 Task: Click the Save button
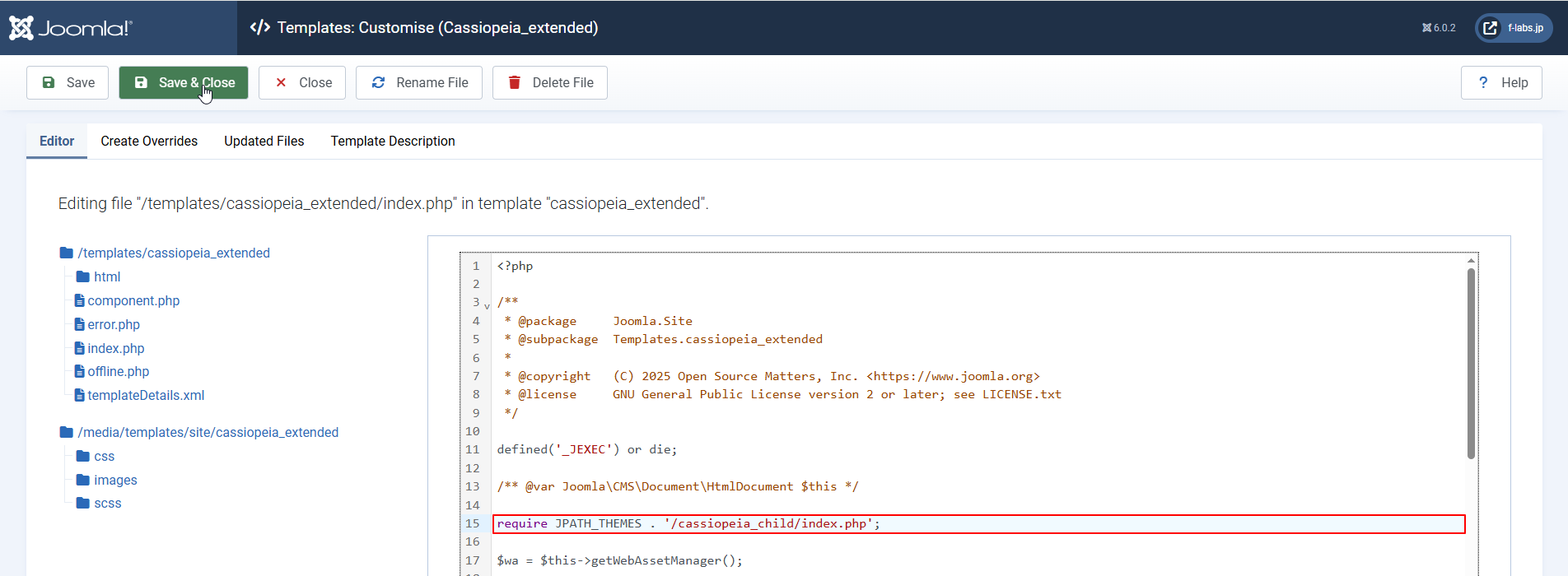point(68,82)
